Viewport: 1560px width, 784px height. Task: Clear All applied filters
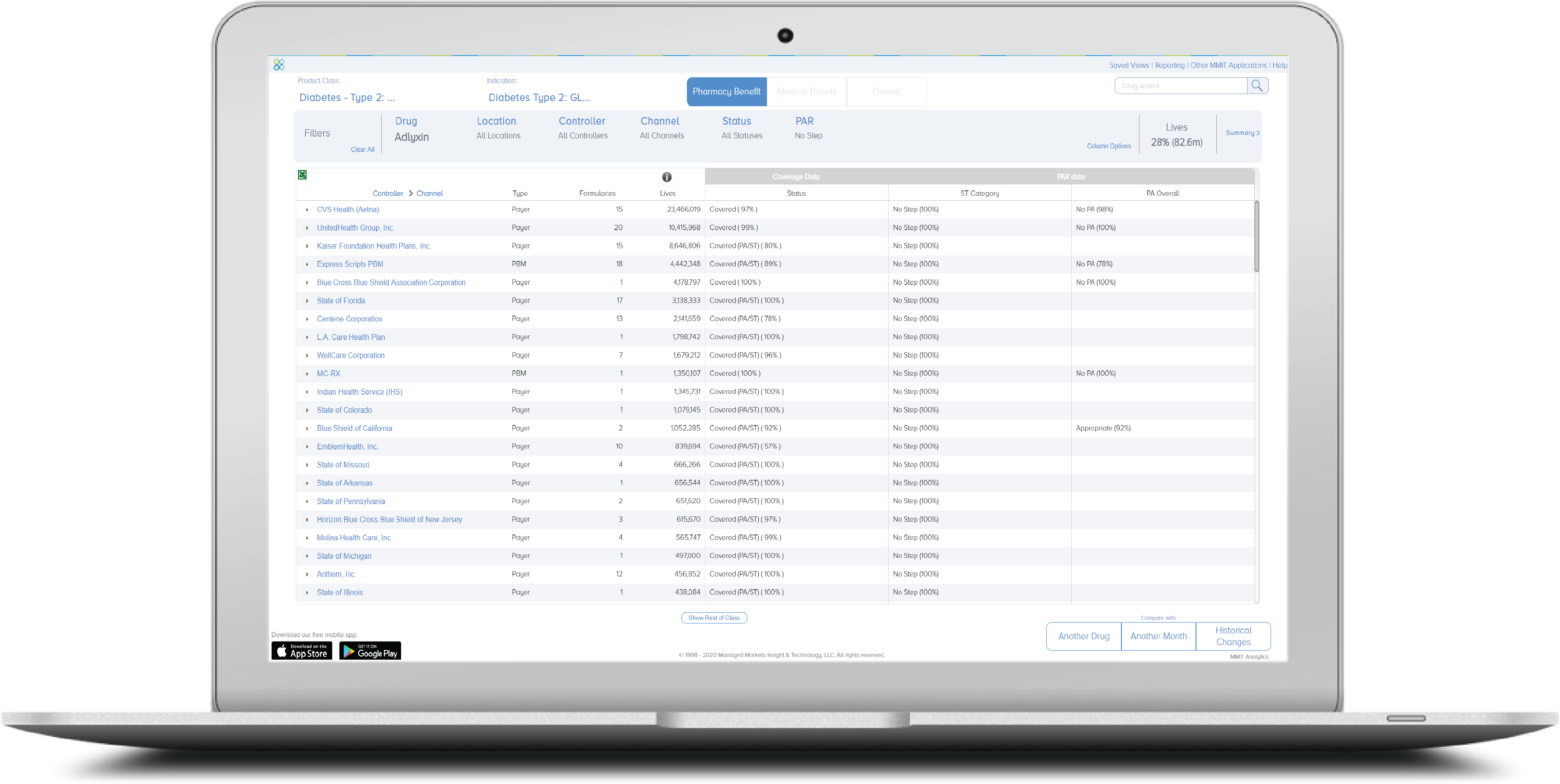[363, 149]
